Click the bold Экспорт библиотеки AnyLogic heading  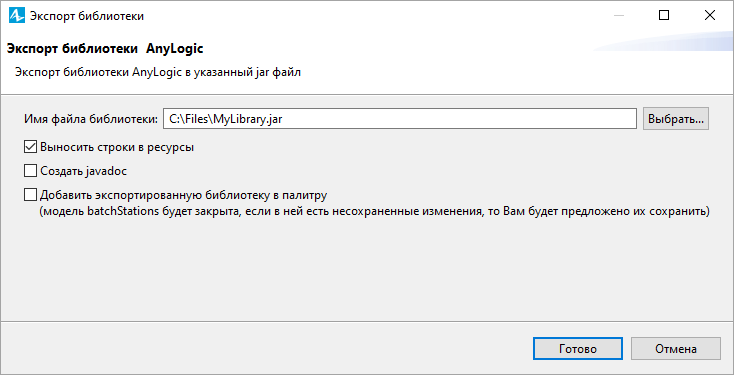pyautogui.click(x=105, y=49)
